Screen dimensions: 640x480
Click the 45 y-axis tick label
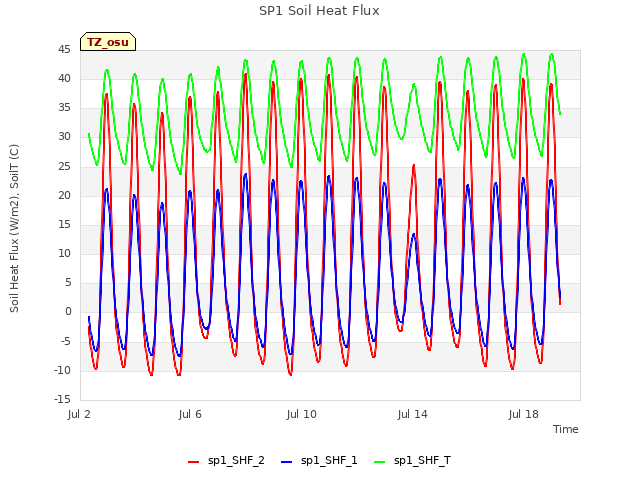tap(64, 50)
